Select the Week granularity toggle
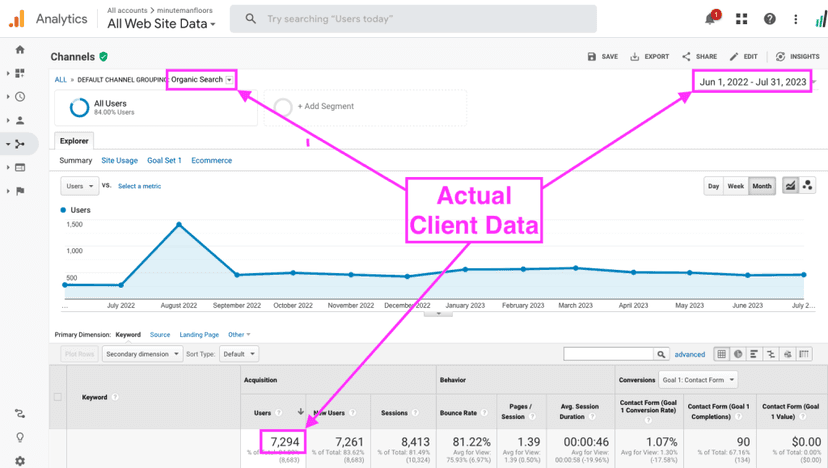 tap(735, 186)
